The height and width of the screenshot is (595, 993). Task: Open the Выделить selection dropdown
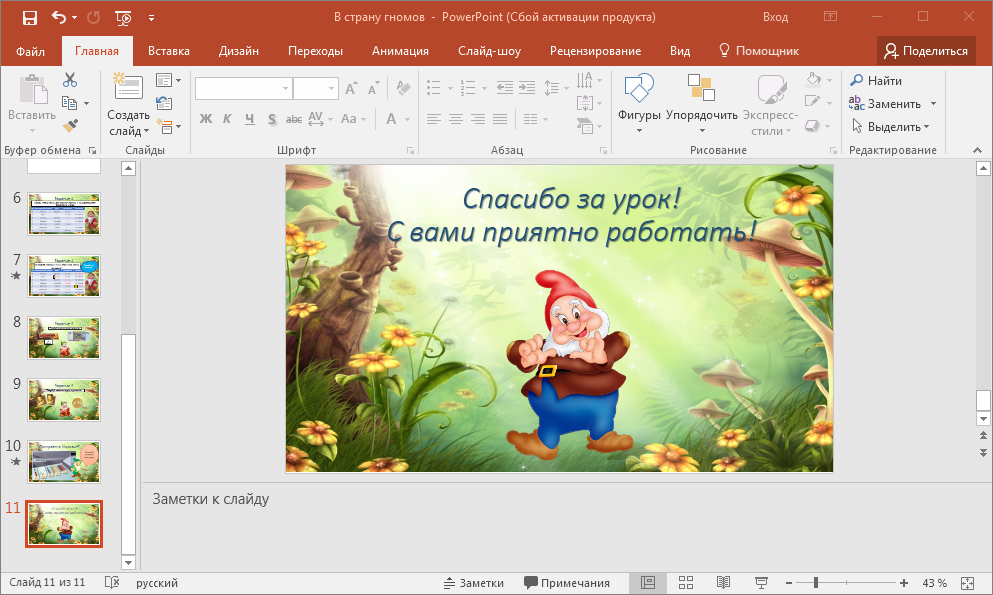[x=892, y=127]
